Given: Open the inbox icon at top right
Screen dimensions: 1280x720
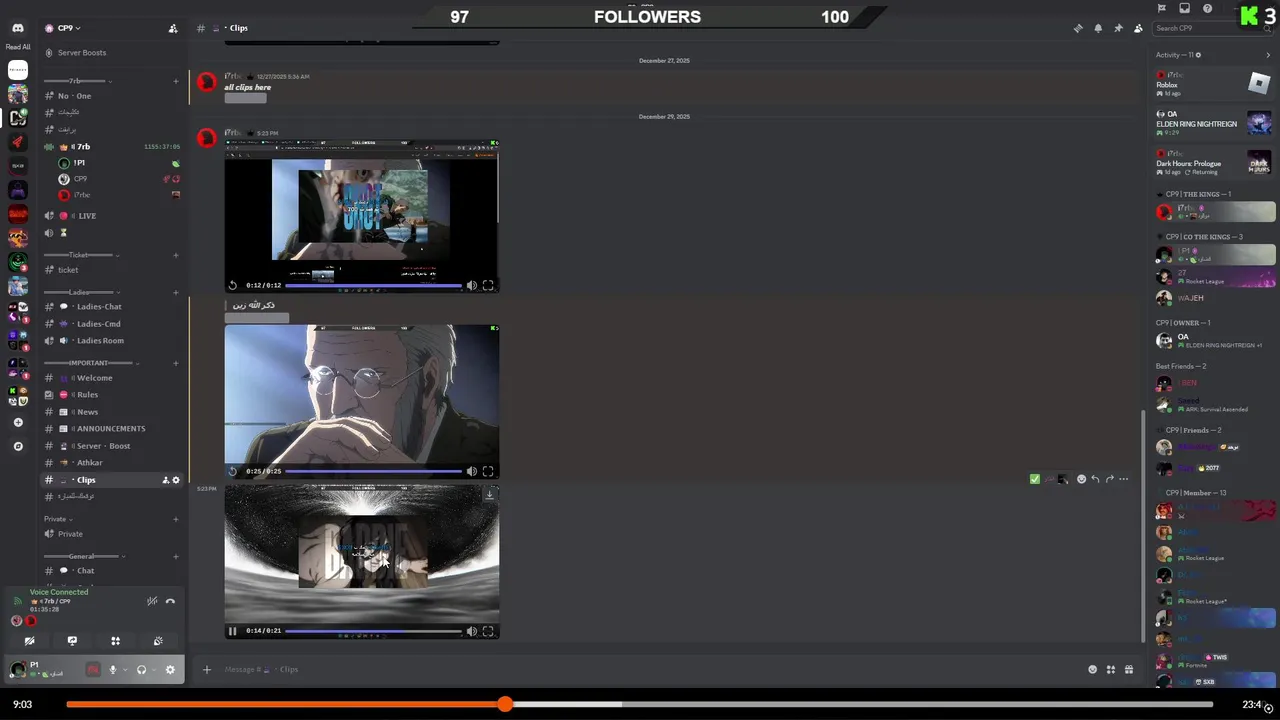Looking at the screenshot, I should tap(1184, 8).
